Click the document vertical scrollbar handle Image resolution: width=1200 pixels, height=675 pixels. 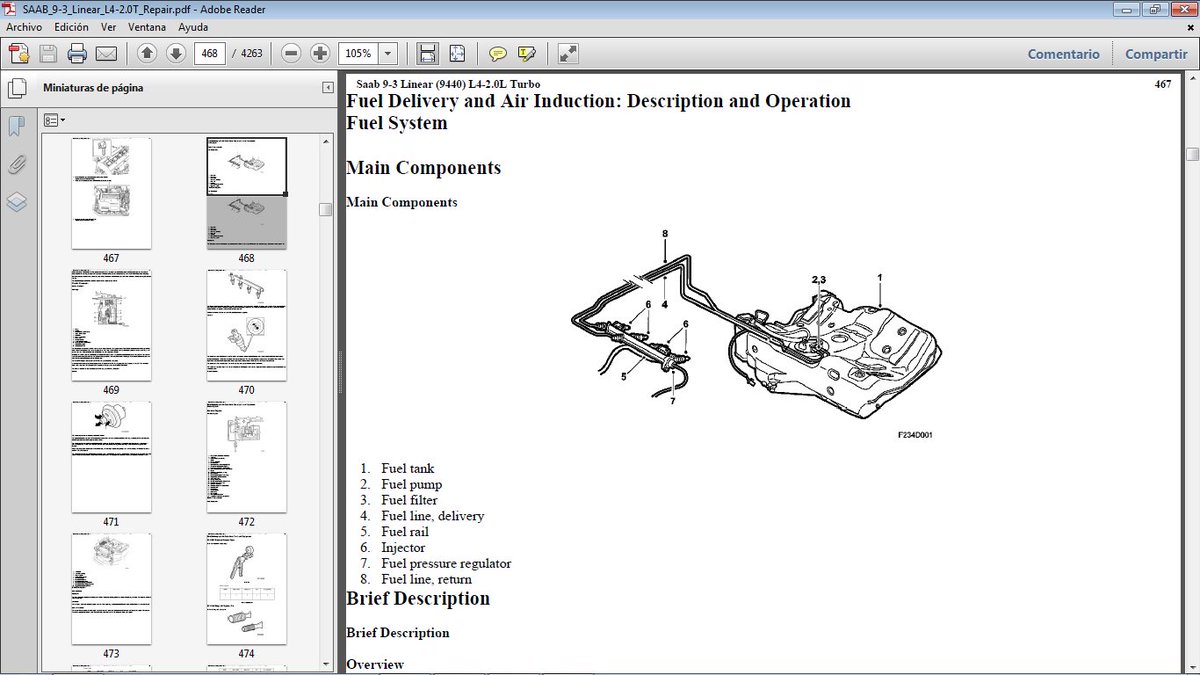[1192, 154]
